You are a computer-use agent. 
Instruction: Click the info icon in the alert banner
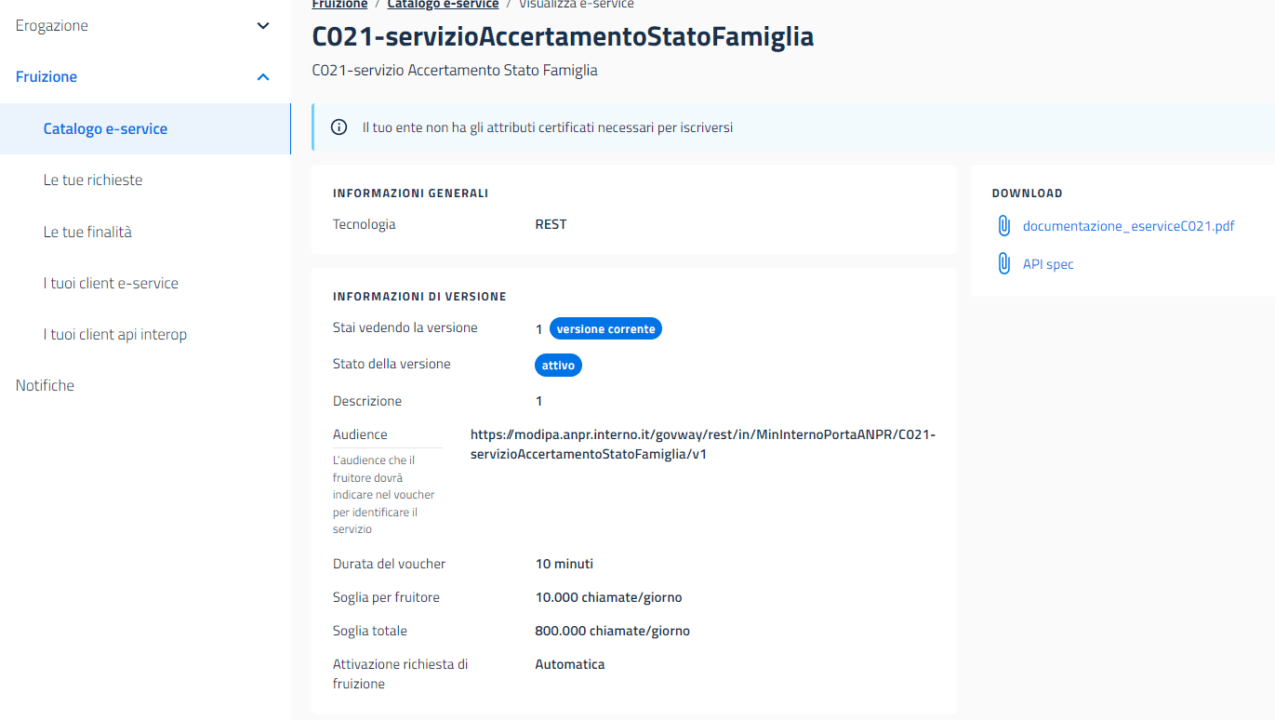pos(338,127)
